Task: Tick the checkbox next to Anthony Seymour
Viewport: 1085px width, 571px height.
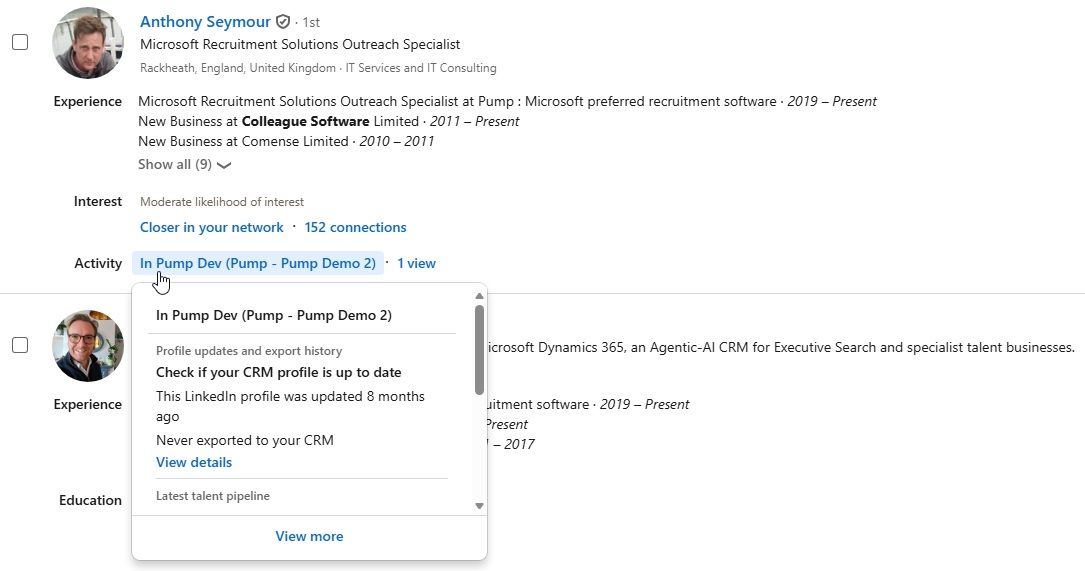Action: (20, 42)
